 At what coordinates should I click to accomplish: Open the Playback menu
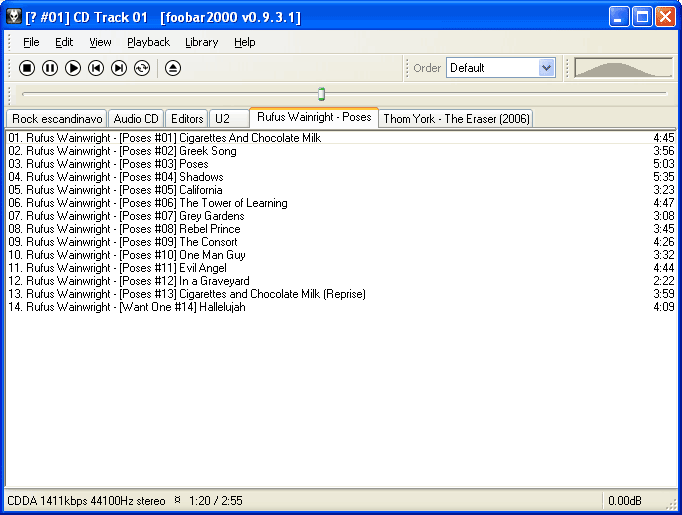pos(148,42)
